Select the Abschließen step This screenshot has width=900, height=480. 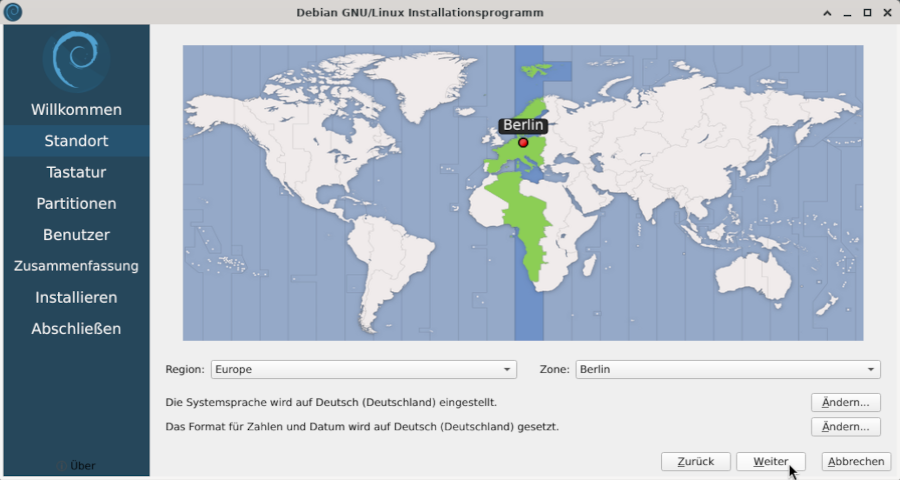tap(76, 328)
